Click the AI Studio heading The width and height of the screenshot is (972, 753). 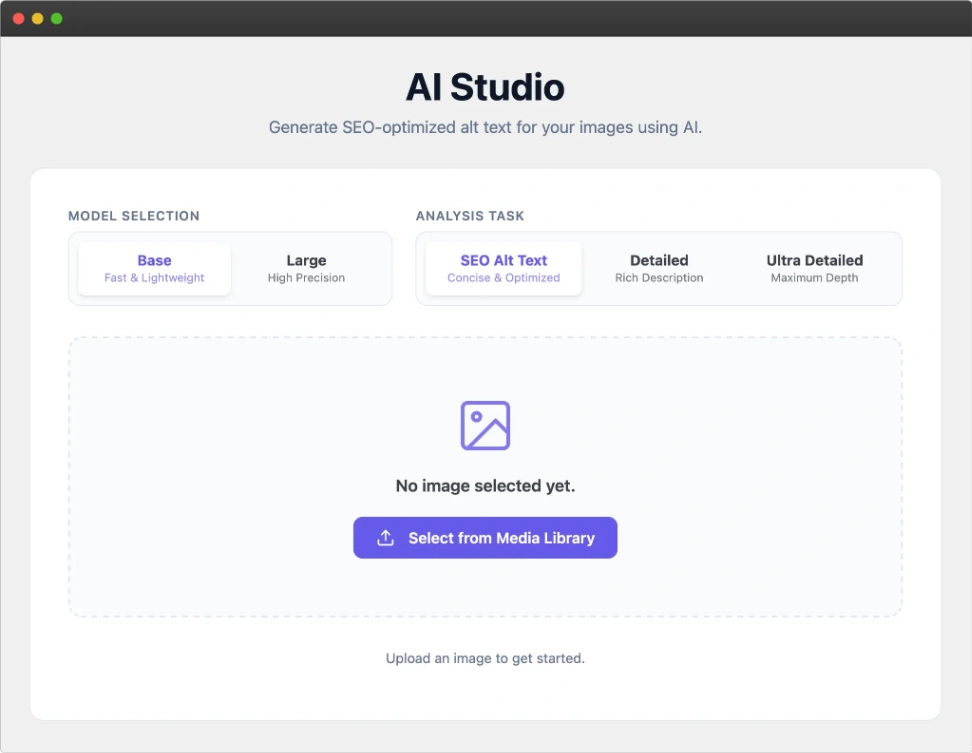(485, 87)
